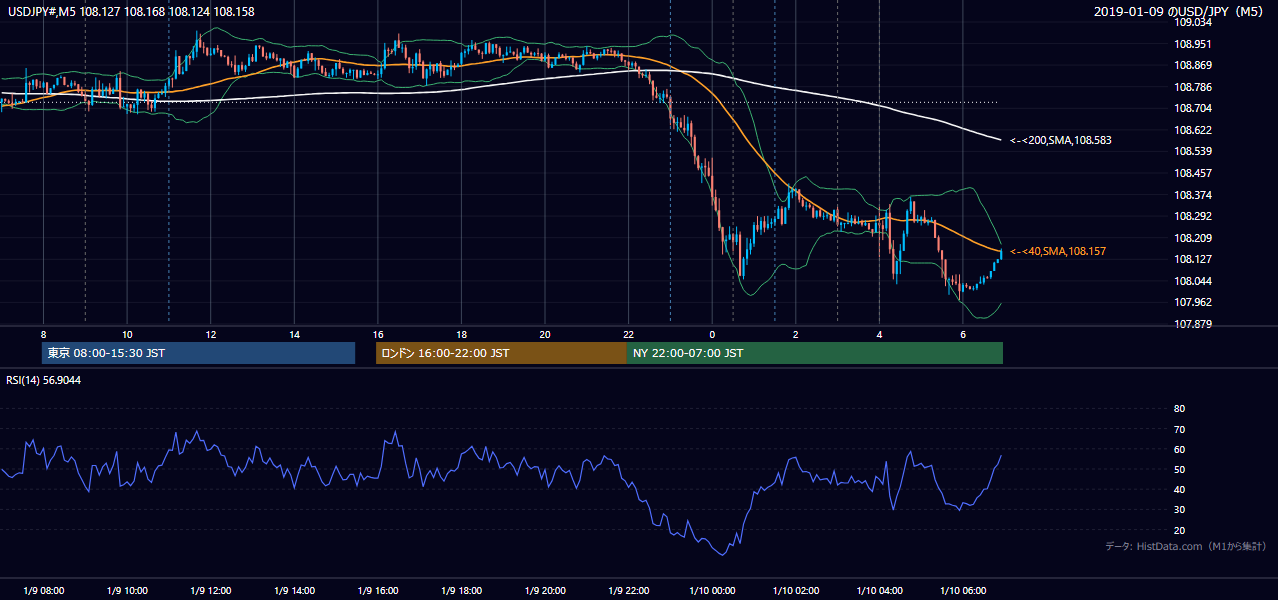
Task: Click bottom time label 1/9 18:00
Action: pyautogui.click(x=461, y=591)
